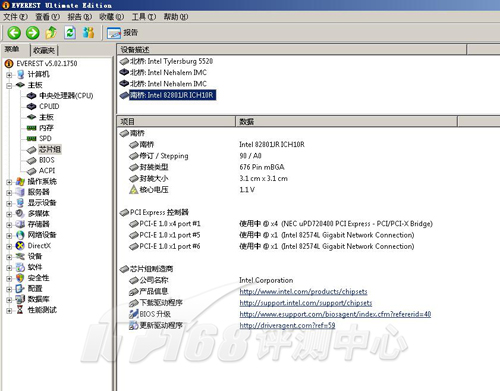Click the 报告 report toolbar button

click(122, 33)
